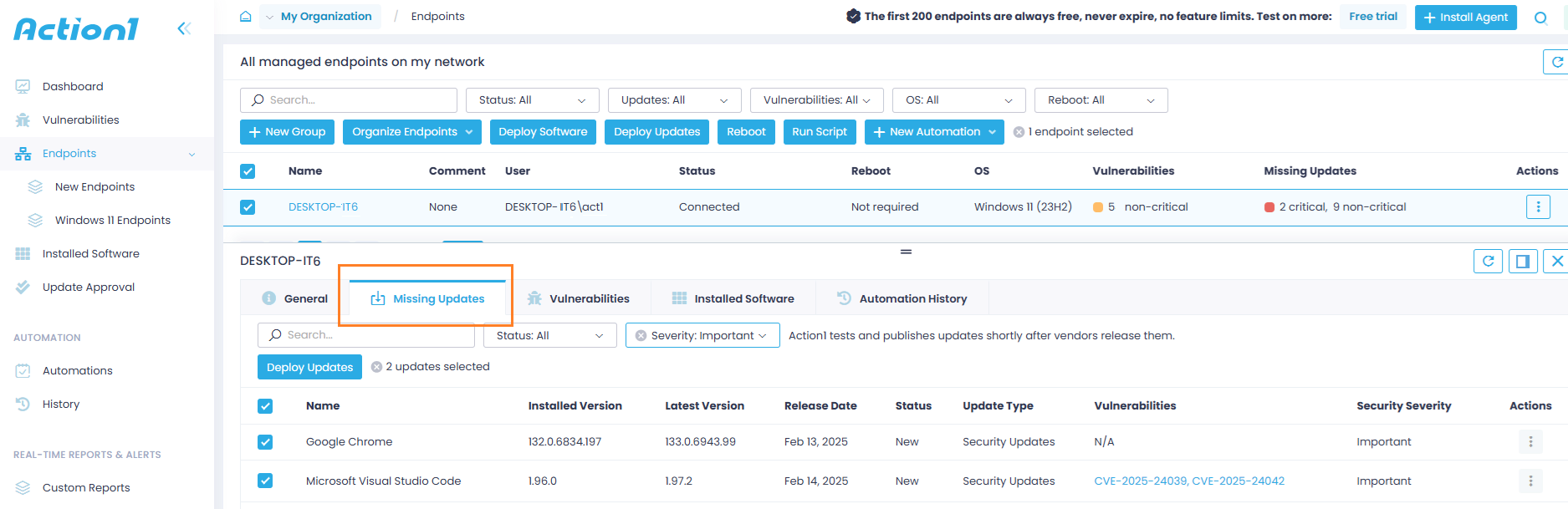1568x509 pixels.
Task: Open Vulnerabilities from the sidebar
Action: (x=80, y=120)
